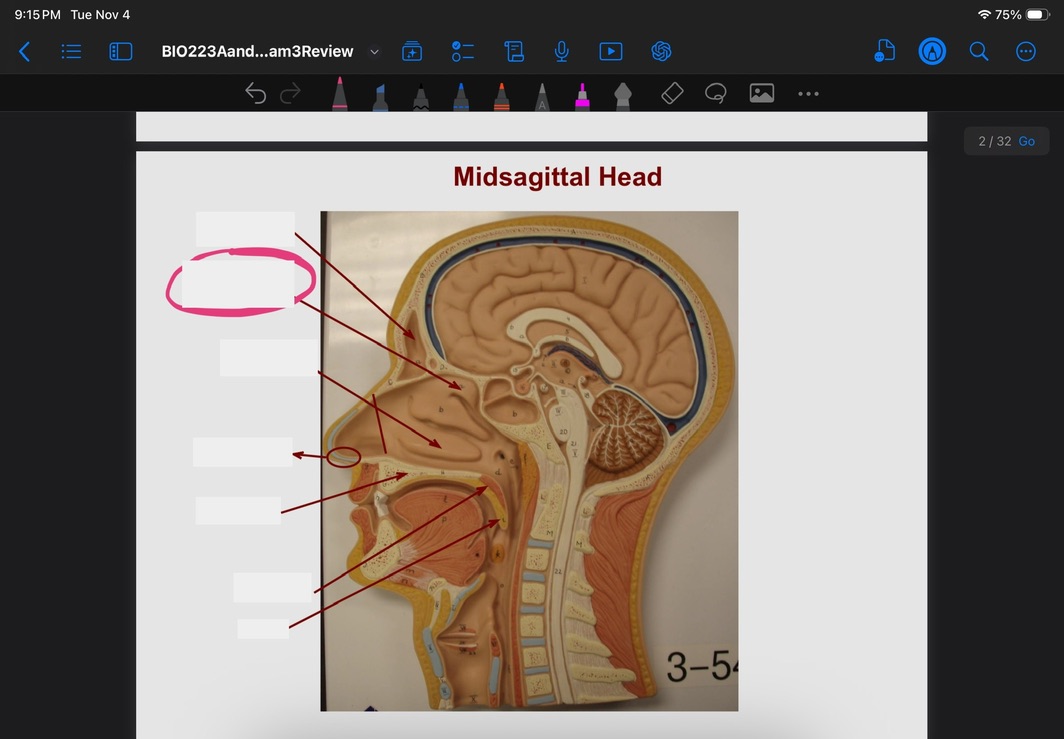Viewport: 1064px width, 739px height.
Task: Toggle the pen annotation mode button
Action: coord(932,51)
